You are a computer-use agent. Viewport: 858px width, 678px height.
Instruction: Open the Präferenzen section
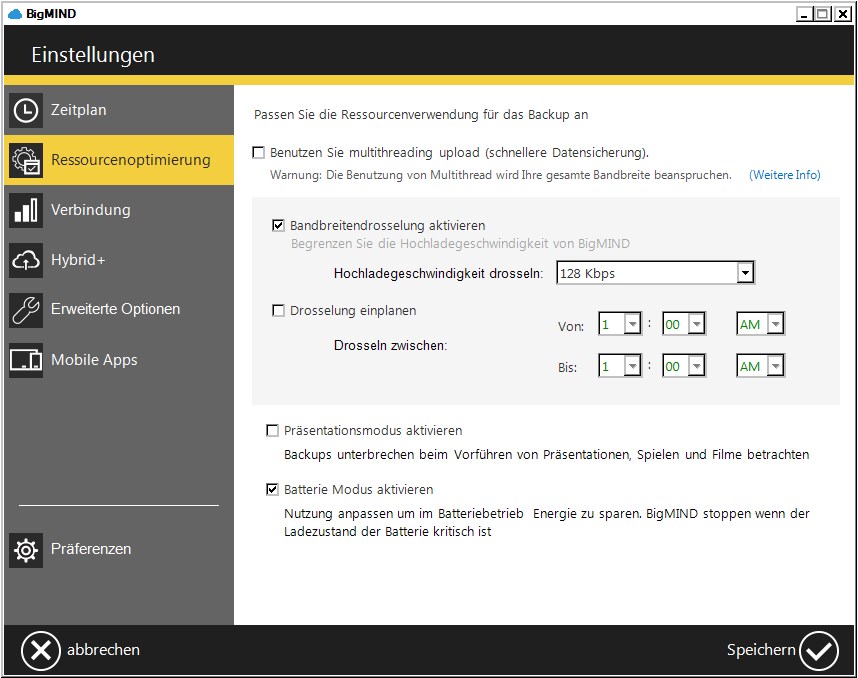coord(119,550)
